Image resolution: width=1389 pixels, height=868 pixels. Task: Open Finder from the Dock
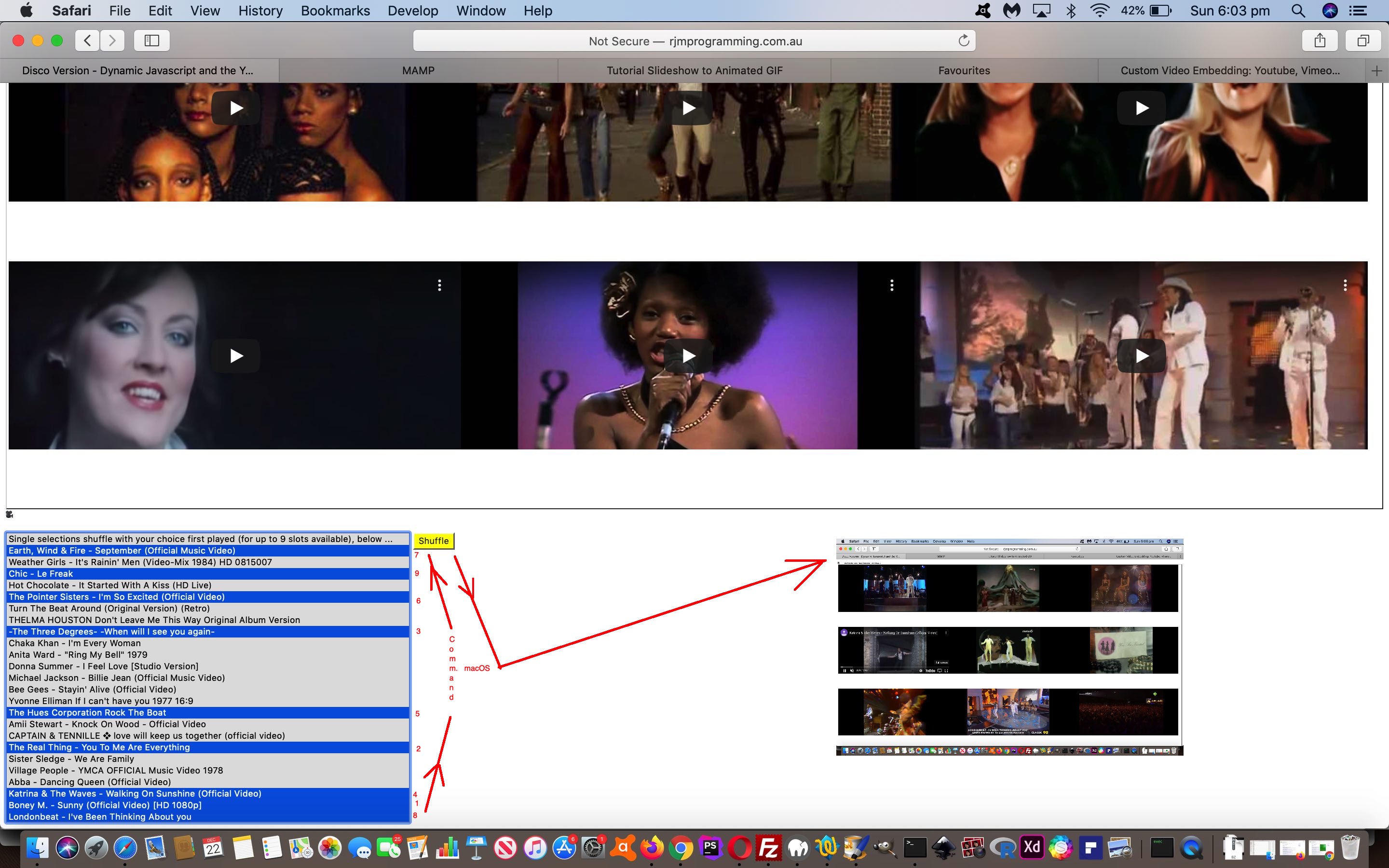click(x=37, y=847)
